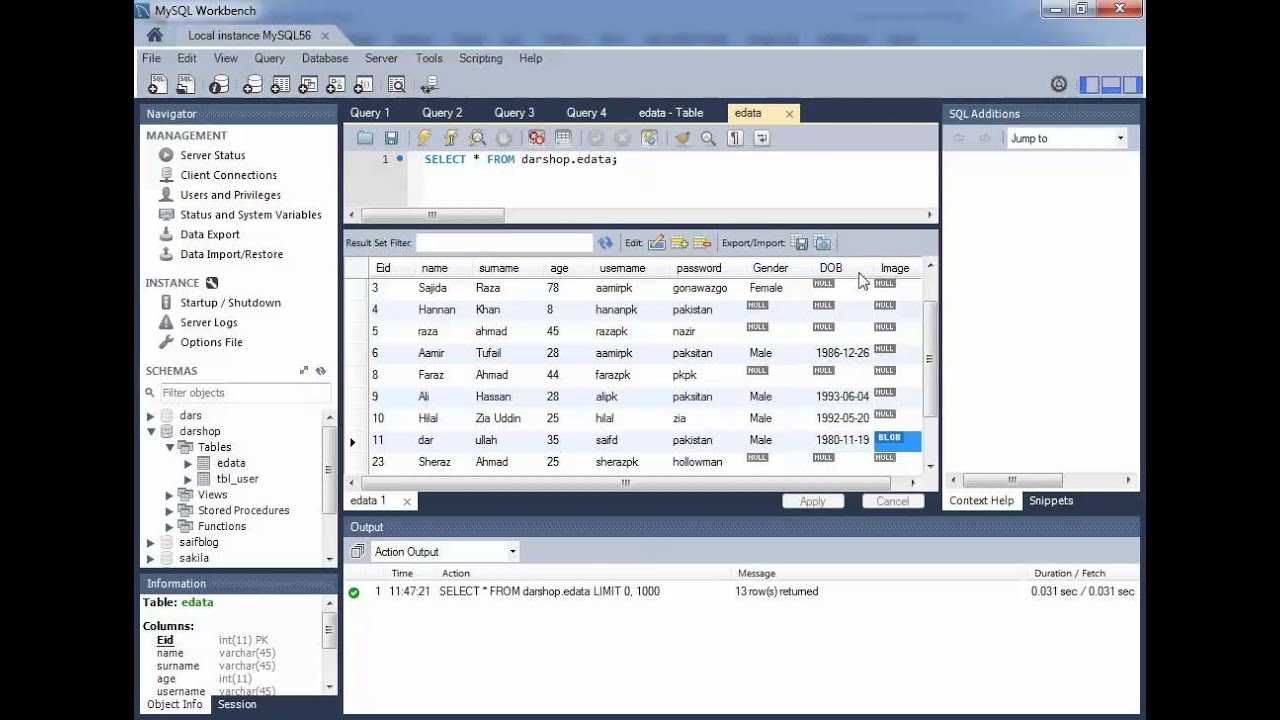
Task: Reconnect to DBMS toolbar icon
Action: point(429,85)
